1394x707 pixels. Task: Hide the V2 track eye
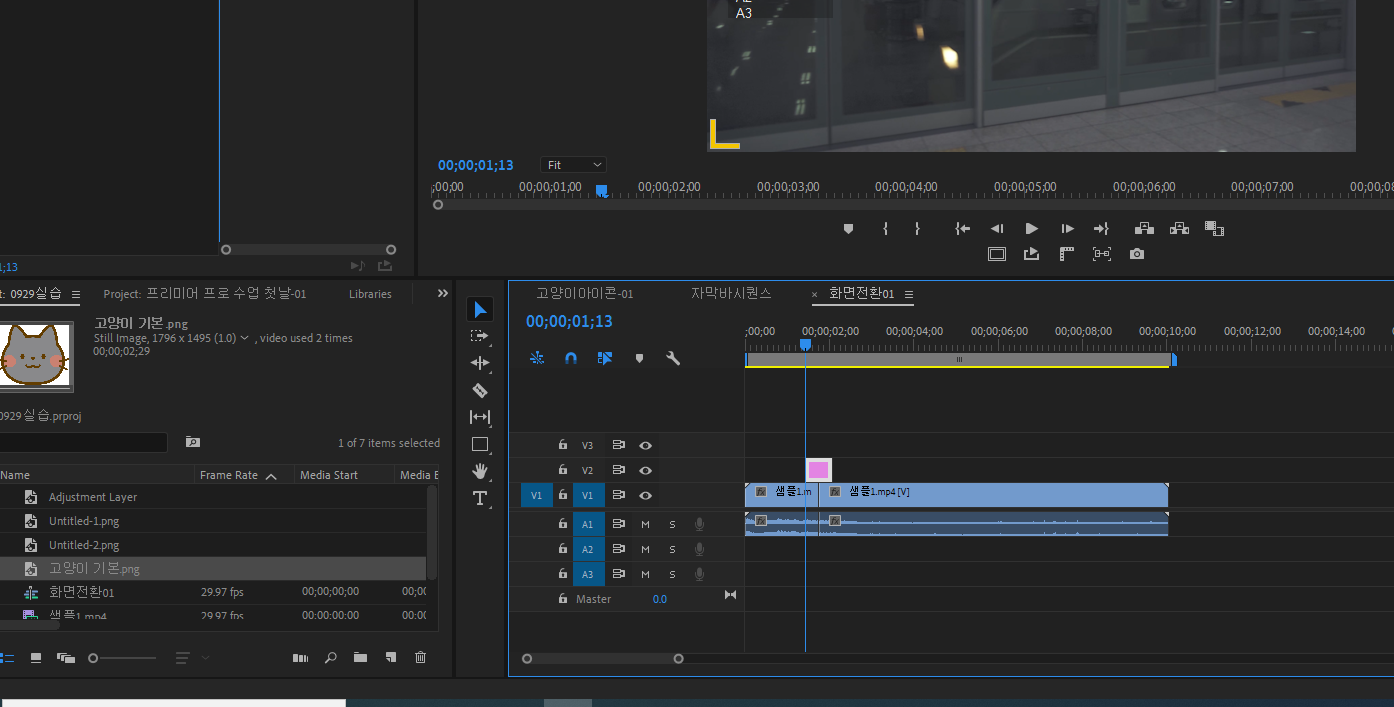pyautogui.click(x=646, y=470)
